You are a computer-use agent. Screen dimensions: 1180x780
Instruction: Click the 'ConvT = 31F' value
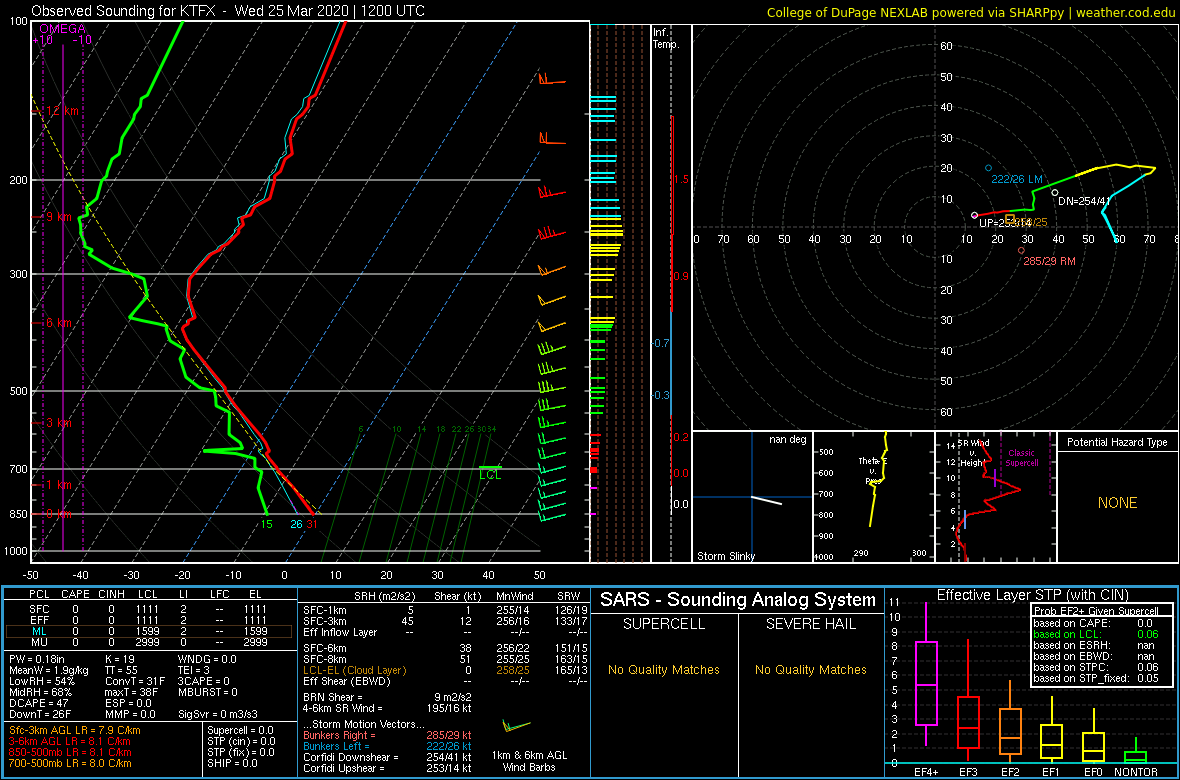pyautogui.click(x=133, y=681)
